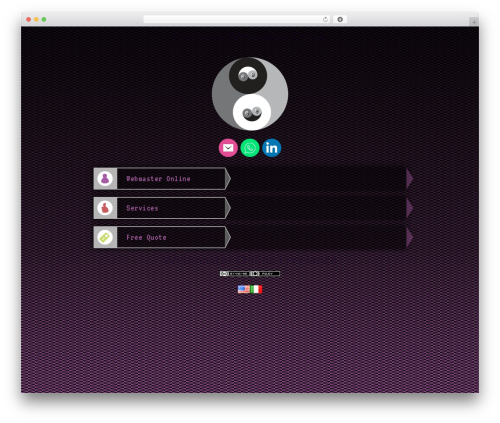The image size is (500, 423).
Task: Open the Creative Commons license badge
Action: (x=235, y=274)
